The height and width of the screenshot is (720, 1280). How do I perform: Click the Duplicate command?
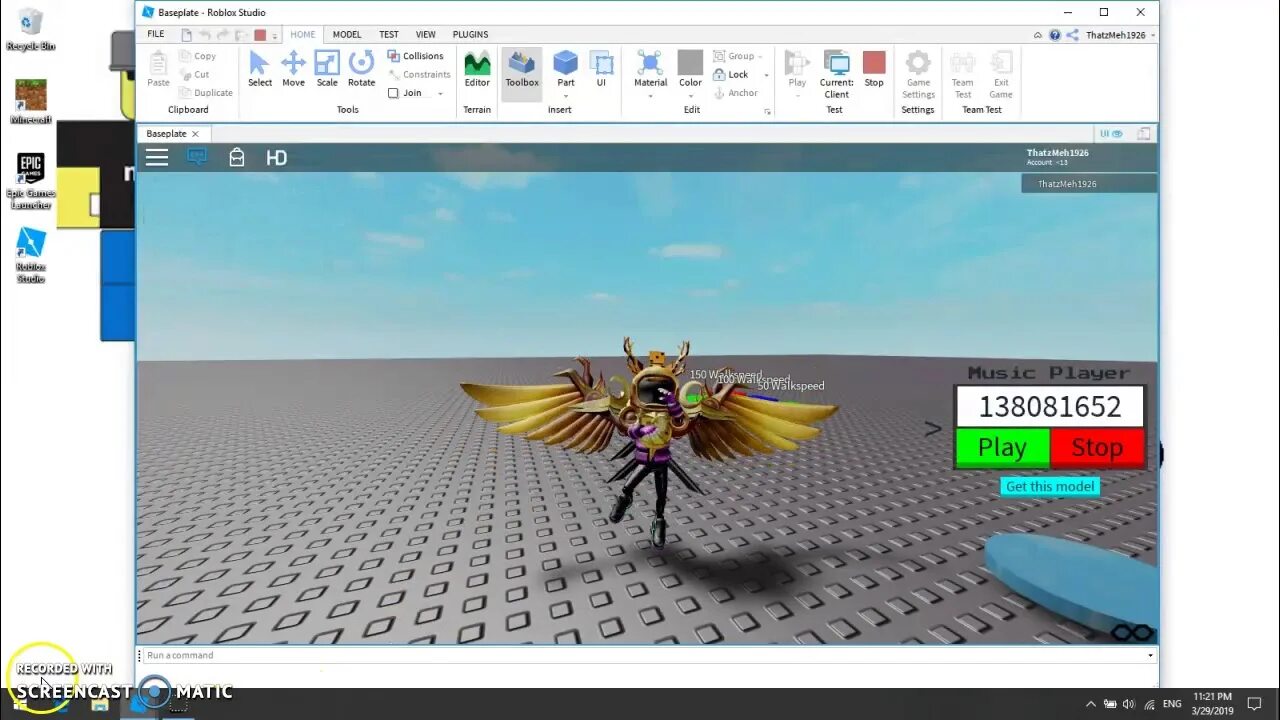point(206,93)
